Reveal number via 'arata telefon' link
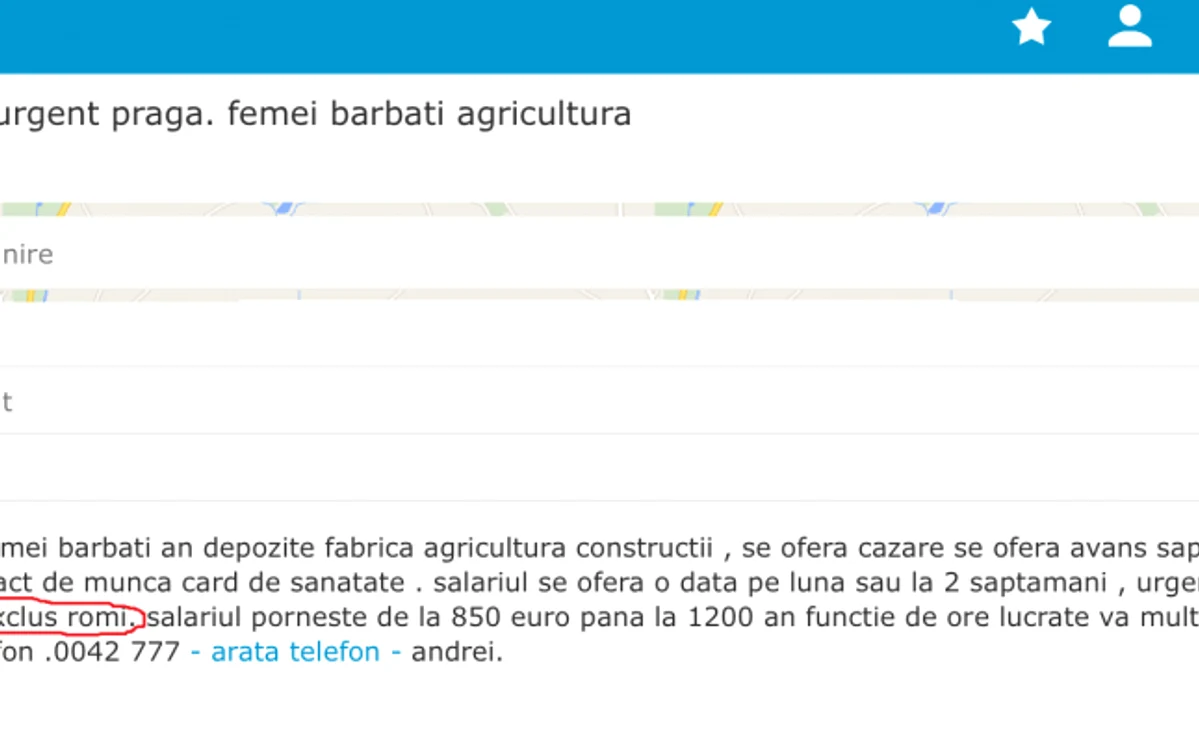1199x750 pixels. click(x=295, y=651)
